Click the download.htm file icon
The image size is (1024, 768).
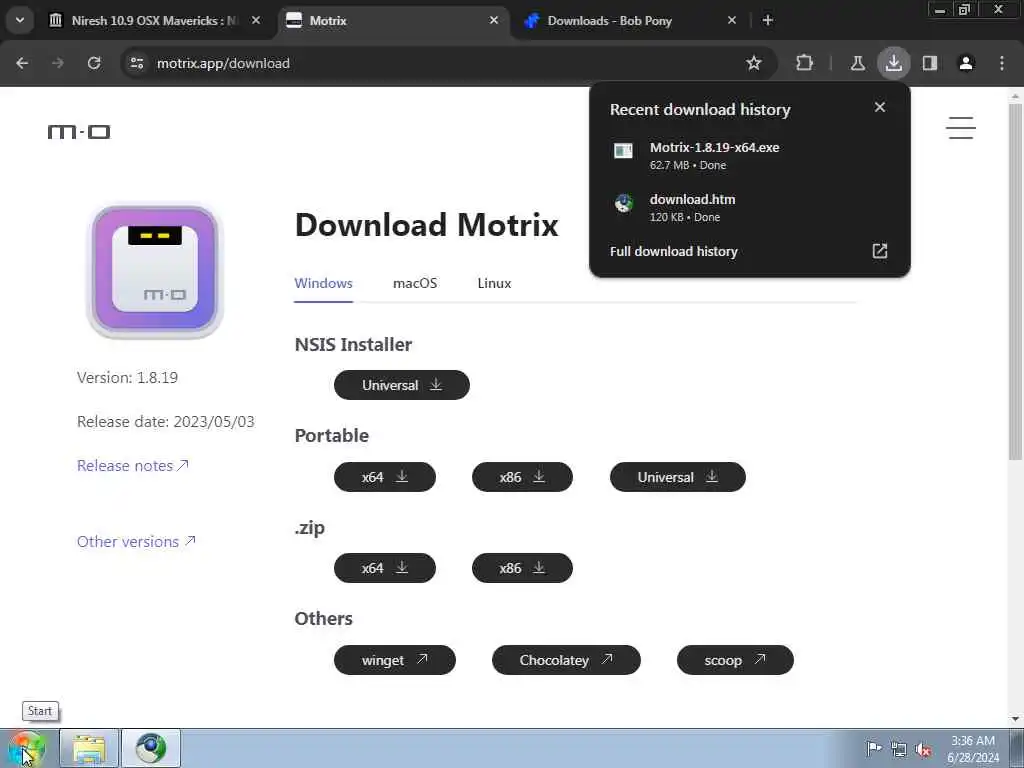[x=624, y=203]
